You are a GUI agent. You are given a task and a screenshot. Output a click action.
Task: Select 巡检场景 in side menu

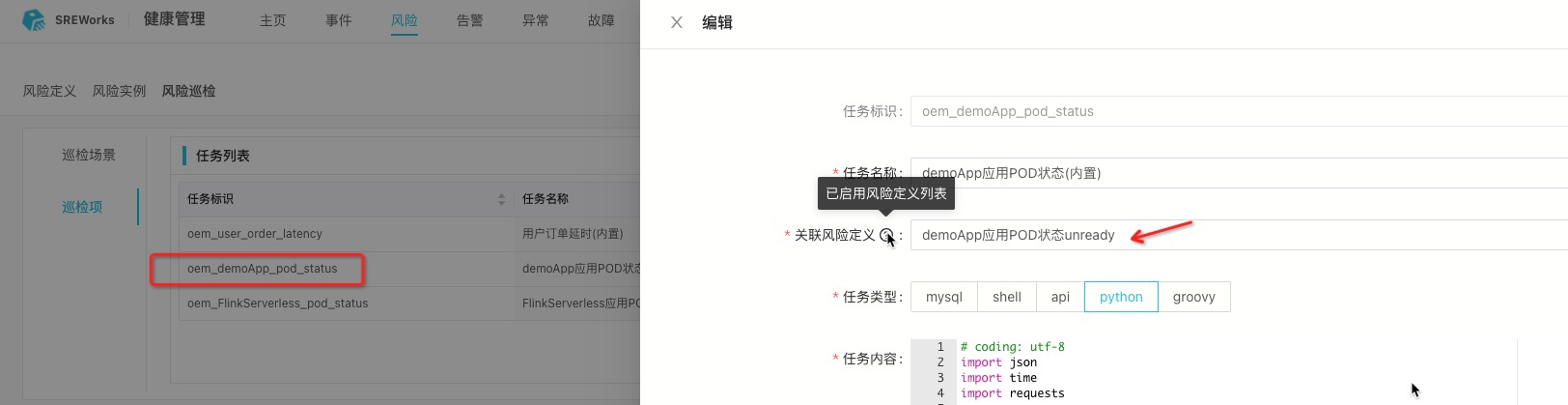[x=89, y=155]
